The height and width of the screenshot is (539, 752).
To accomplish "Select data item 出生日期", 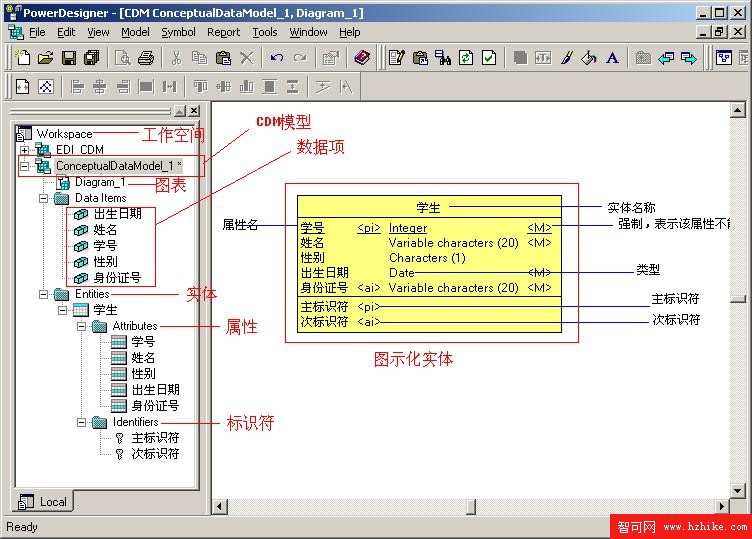I will pos(118,214).
